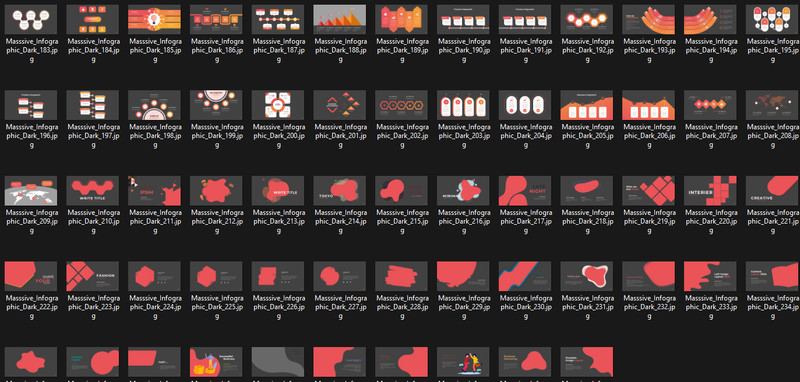Image resolution: width=800 pixels, height=382 pixels.
Task: Select thumbnail Masssive_Infographic_Dark_222.jpg
Action: click(31, 276)
